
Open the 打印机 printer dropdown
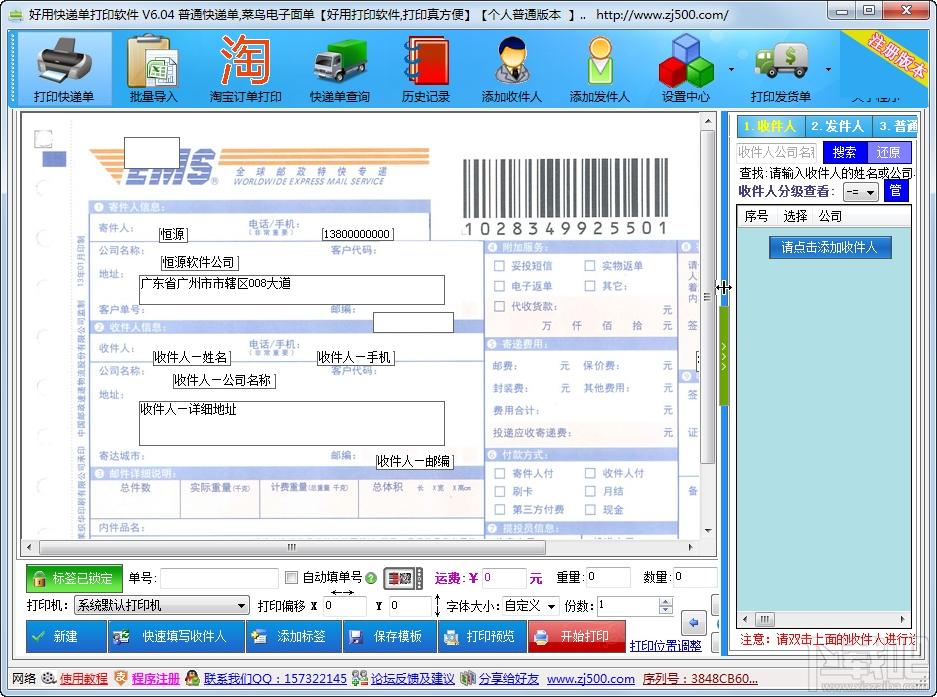(x=242, y=606)
